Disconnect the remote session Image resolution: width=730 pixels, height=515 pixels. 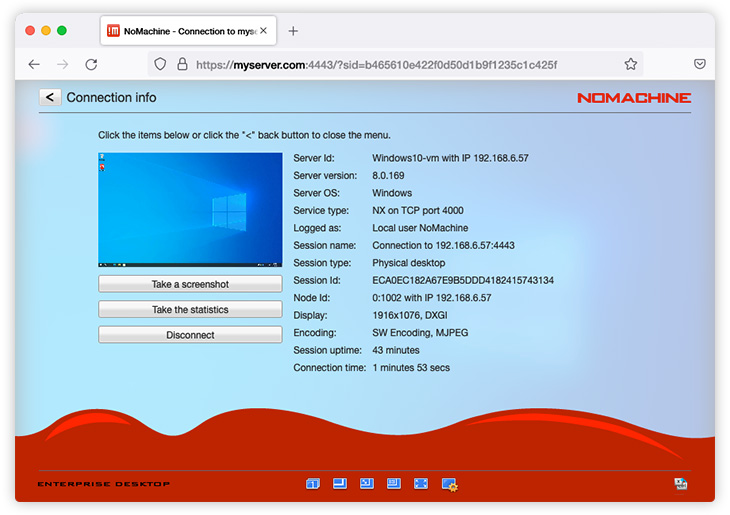[x=190, y=335]
